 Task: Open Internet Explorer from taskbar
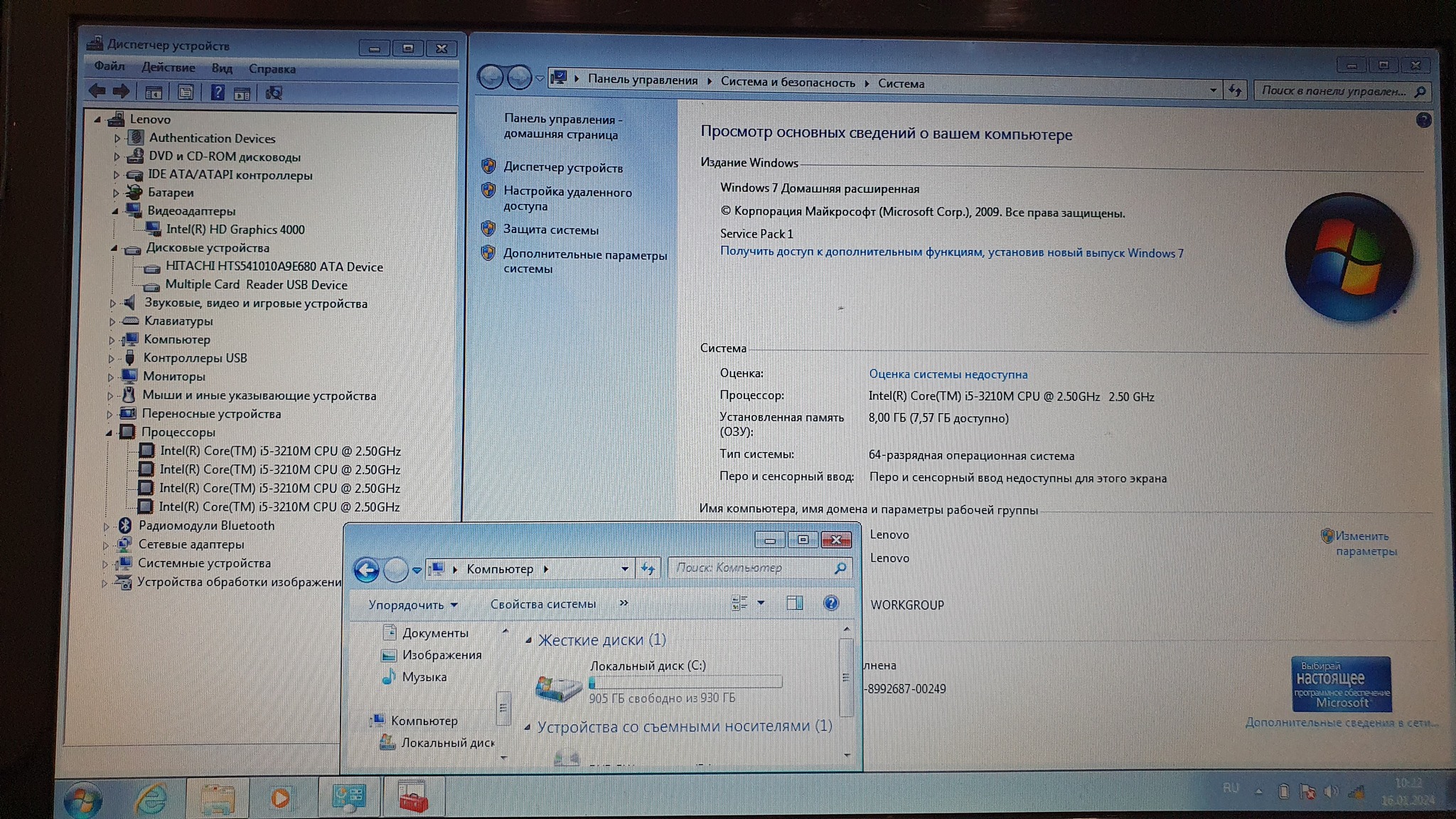pos(151,798)
